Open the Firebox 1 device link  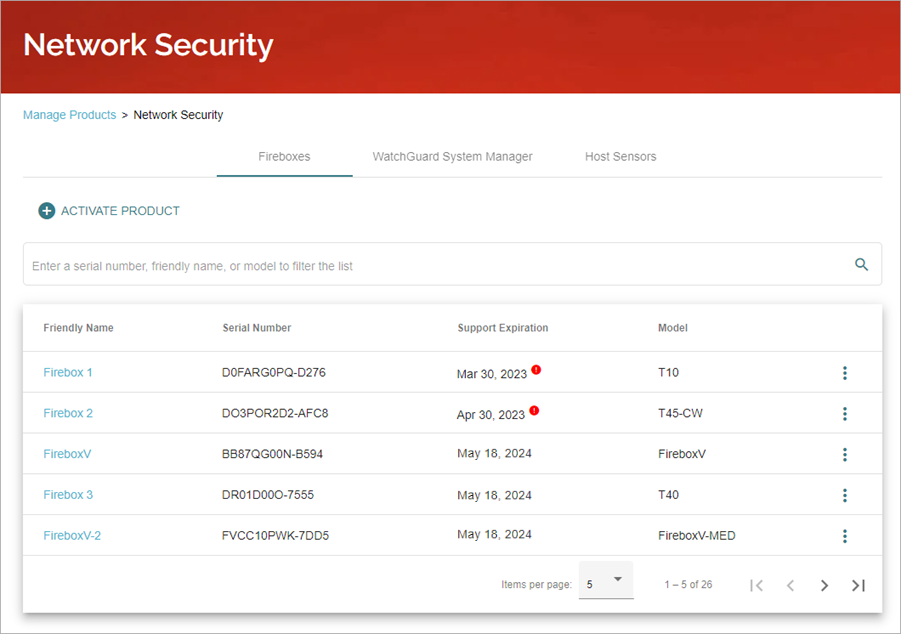click(68, 373)
